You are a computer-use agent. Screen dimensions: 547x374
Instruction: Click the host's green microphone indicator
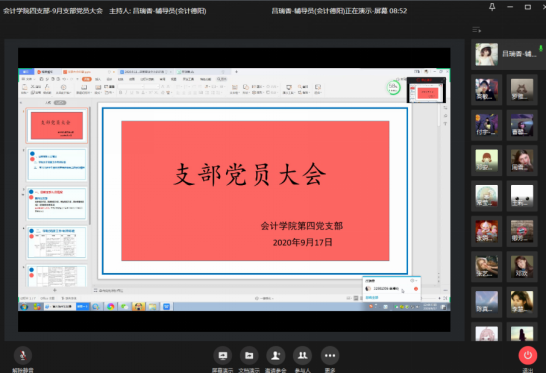coord(541,48)
